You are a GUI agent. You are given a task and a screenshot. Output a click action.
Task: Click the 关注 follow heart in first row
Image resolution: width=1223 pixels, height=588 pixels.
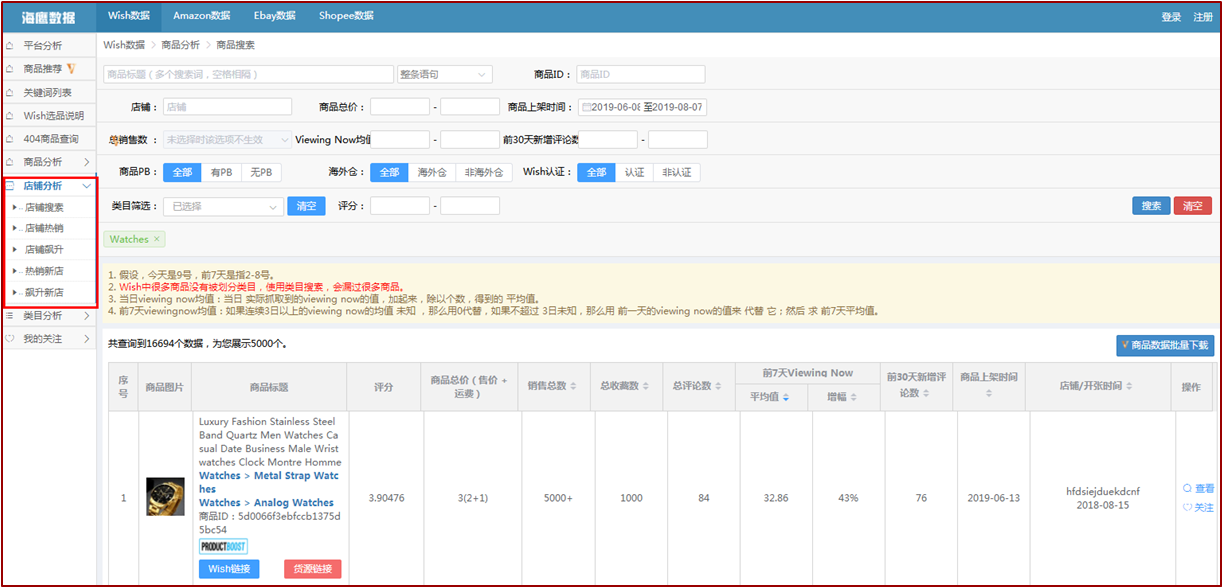[x=1187, y=507]
